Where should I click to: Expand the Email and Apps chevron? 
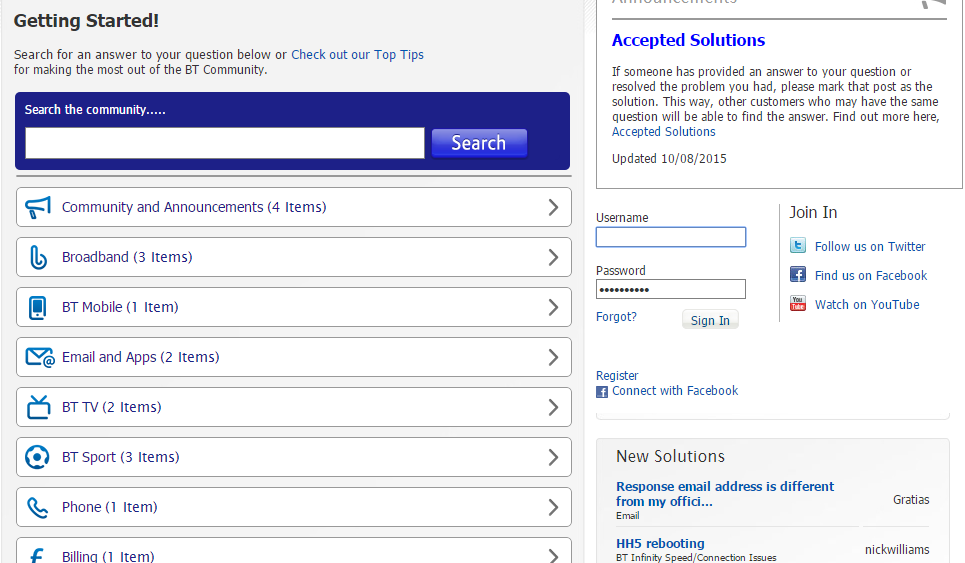tap(553, 357)
